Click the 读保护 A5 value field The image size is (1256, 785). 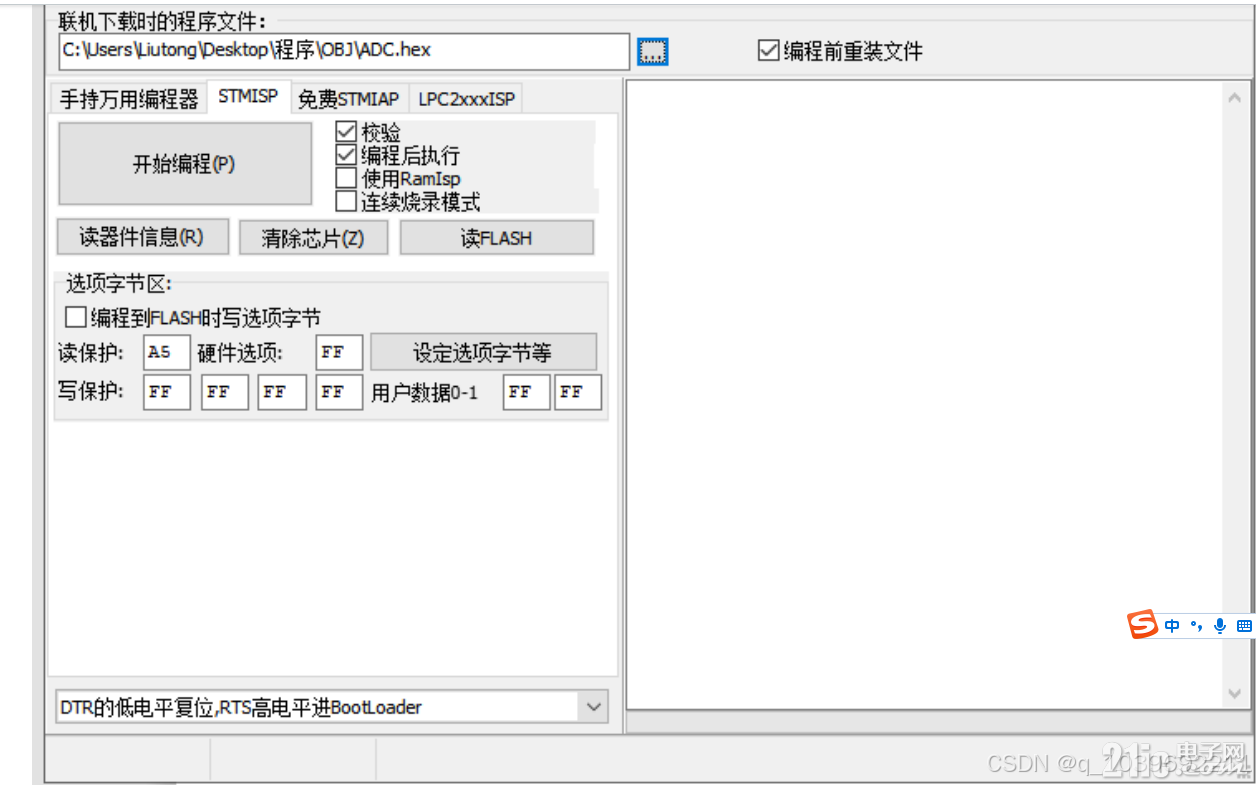coord(167,352)
